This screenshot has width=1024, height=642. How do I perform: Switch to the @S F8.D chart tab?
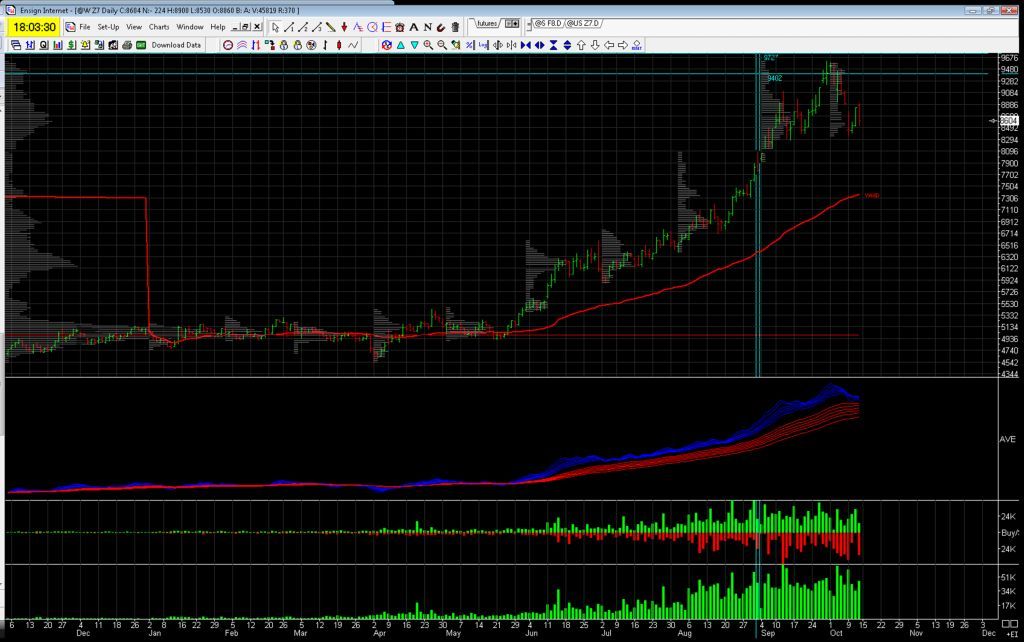[x=548, y=24]
